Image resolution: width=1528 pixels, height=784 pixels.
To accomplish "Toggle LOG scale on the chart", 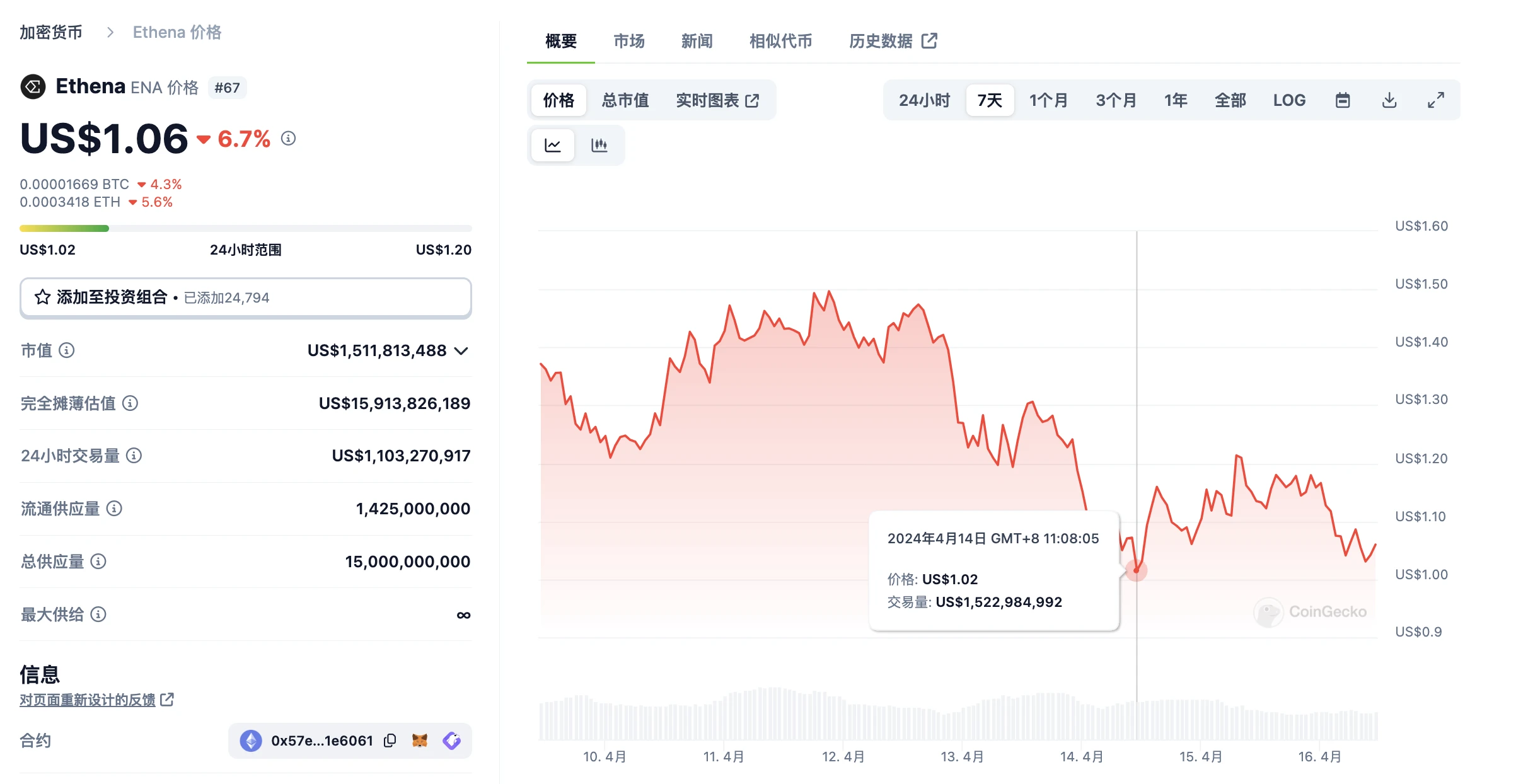I will coord(1289,100).
